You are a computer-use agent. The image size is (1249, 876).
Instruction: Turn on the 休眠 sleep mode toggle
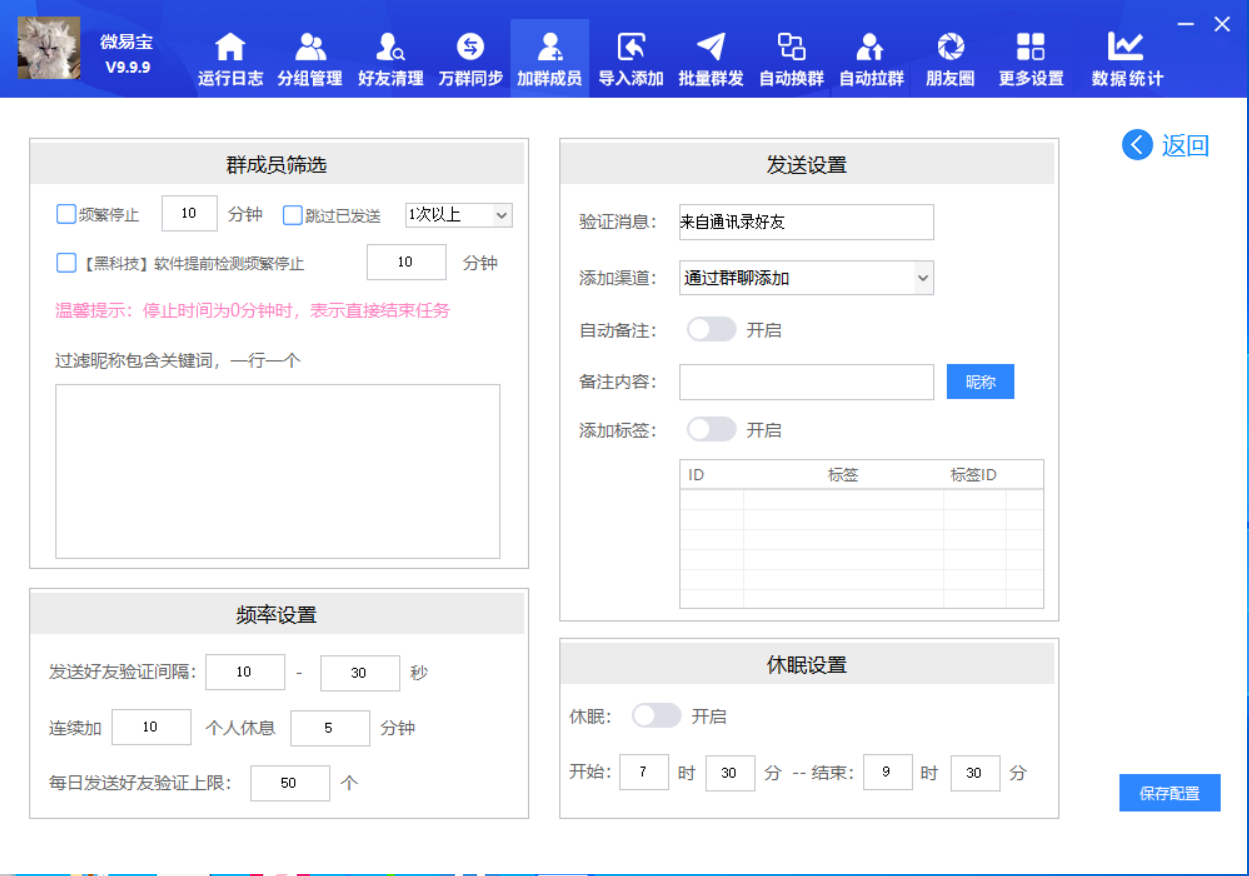(656, 716)
